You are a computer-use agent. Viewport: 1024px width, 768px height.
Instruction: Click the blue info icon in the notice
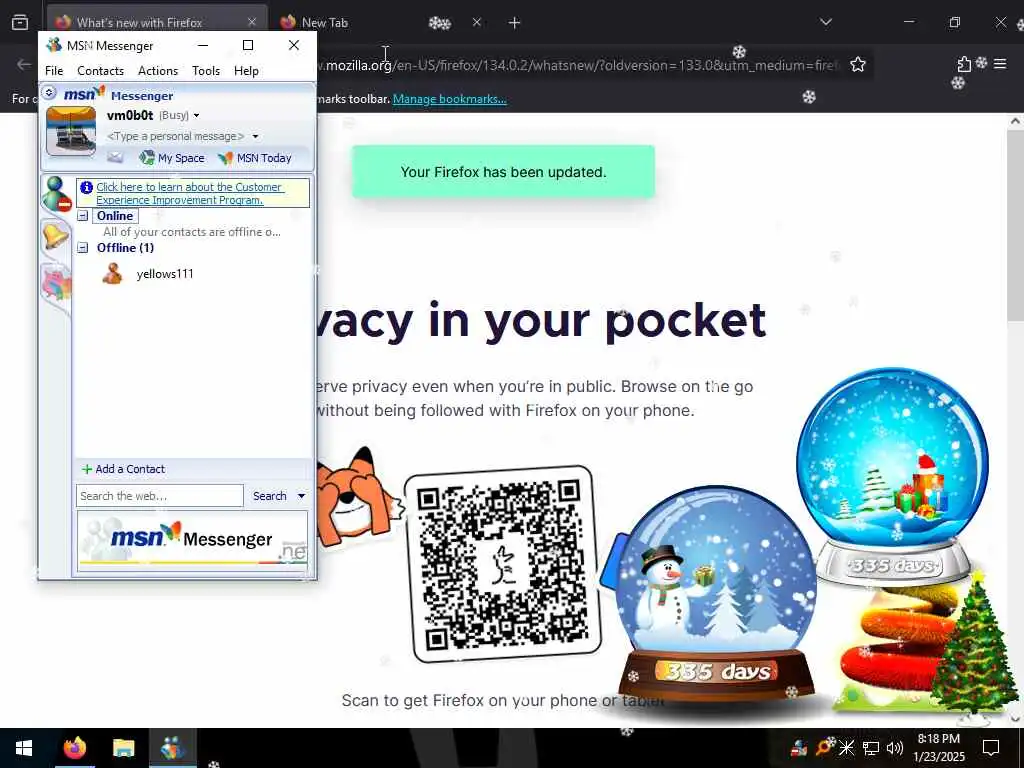click(x=86, y=187)
